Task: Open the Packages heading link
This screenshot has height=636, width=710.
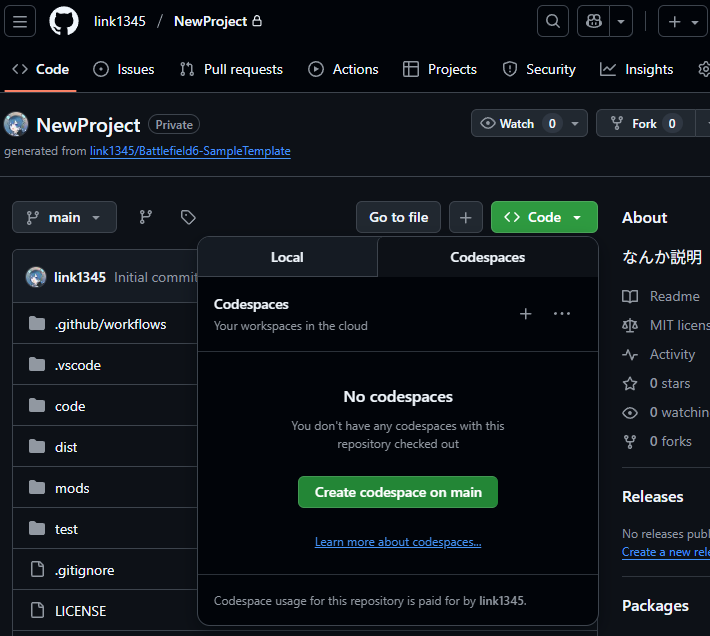Action: click(655, 606)
